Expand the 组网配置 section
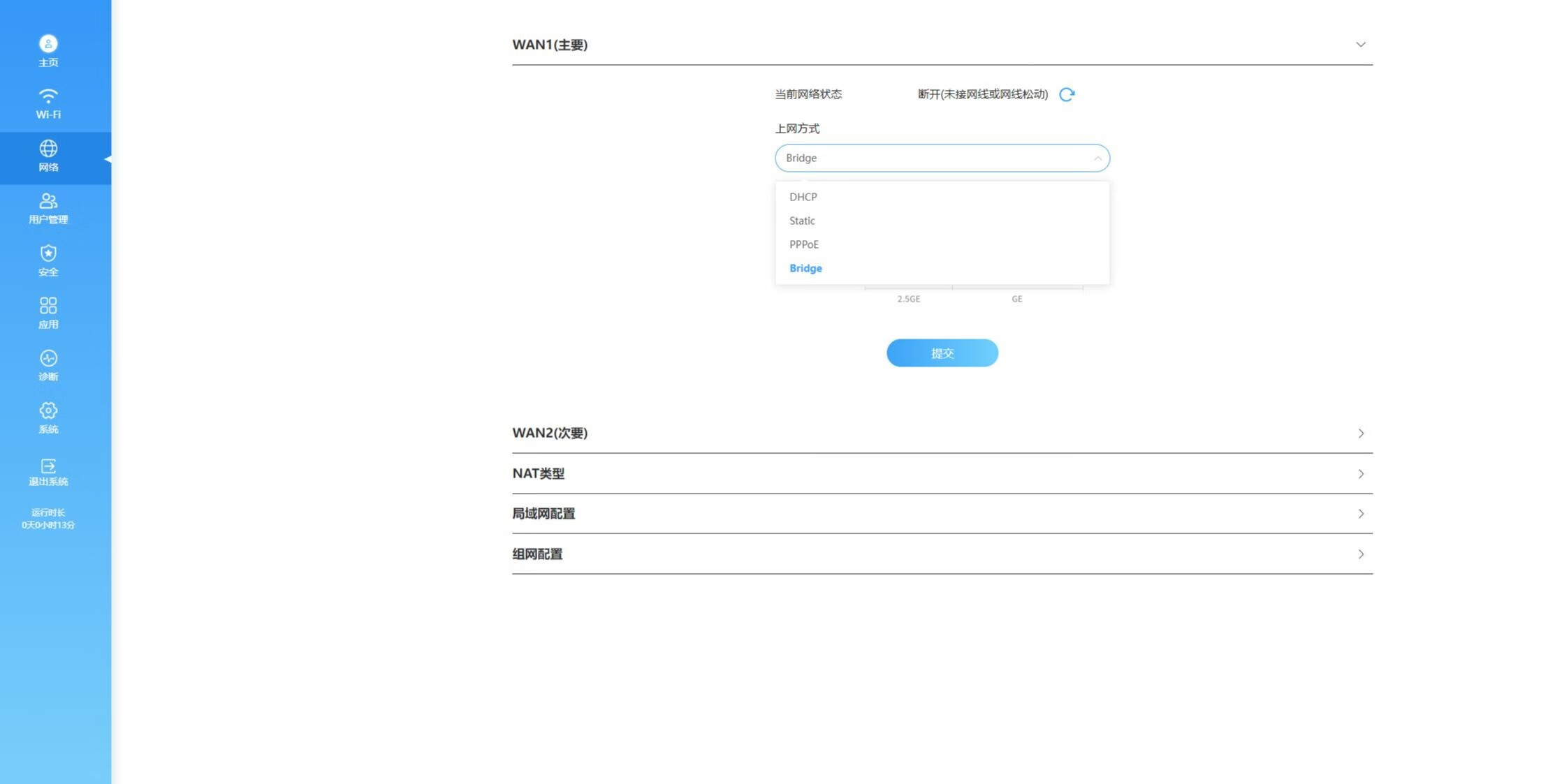Screen dimensions: 1562x784 click(x=1360, y=554)
